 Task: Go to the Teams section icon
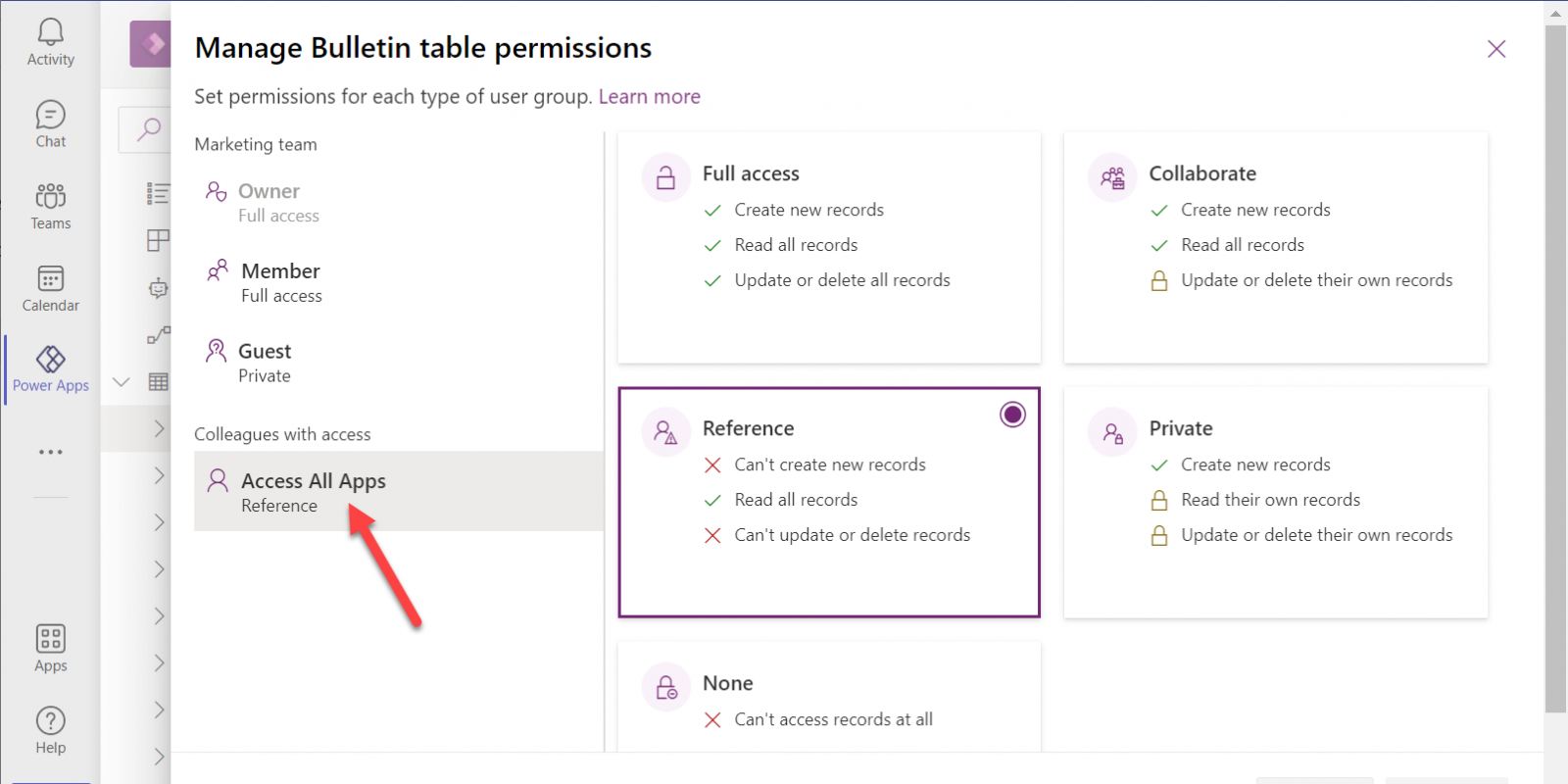(51, 207)
